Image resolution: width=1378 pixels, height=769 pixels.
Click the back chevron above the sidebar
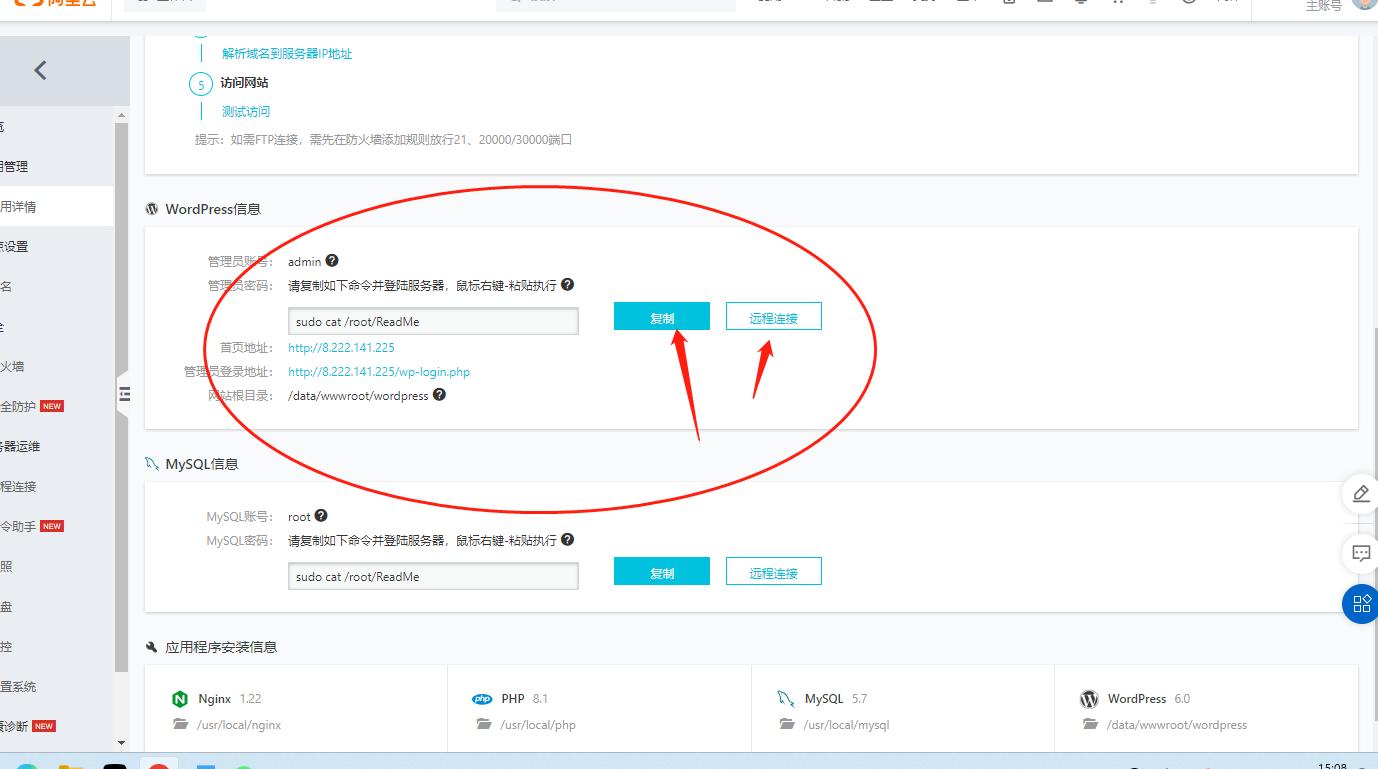pos(40,70)
